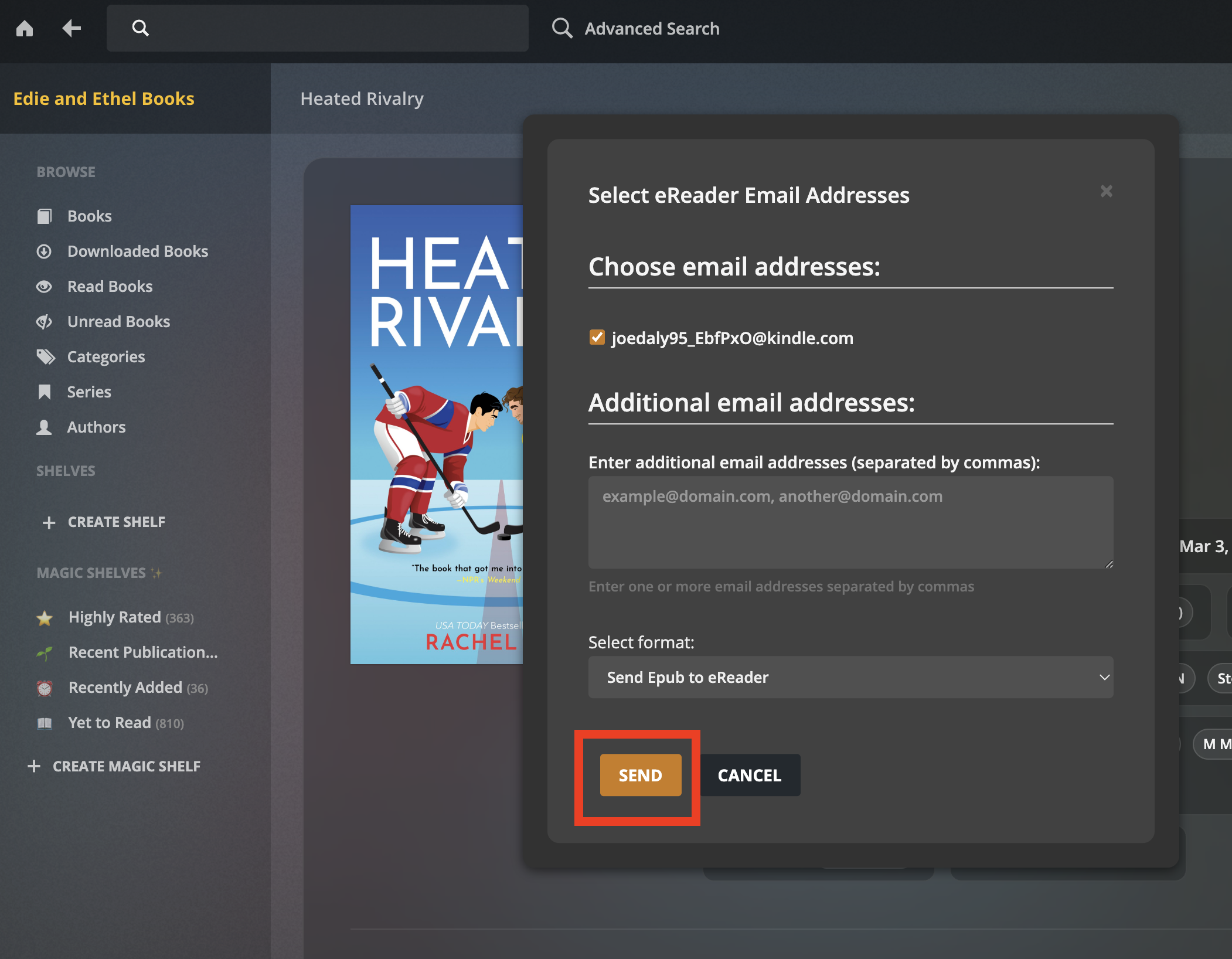Open Books in the sidebar
This screenshot has width=1232, height=959.
[90, 216]
